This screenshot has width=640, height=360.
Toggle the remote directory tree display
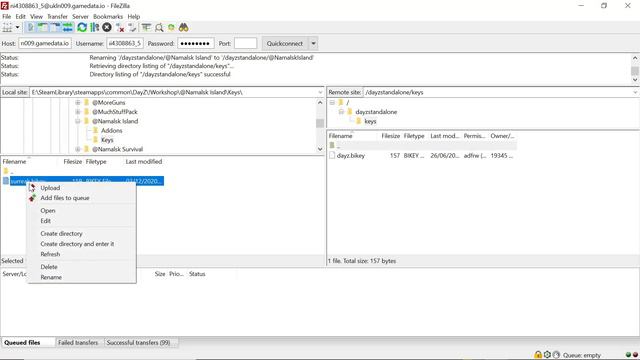(55, 27)
